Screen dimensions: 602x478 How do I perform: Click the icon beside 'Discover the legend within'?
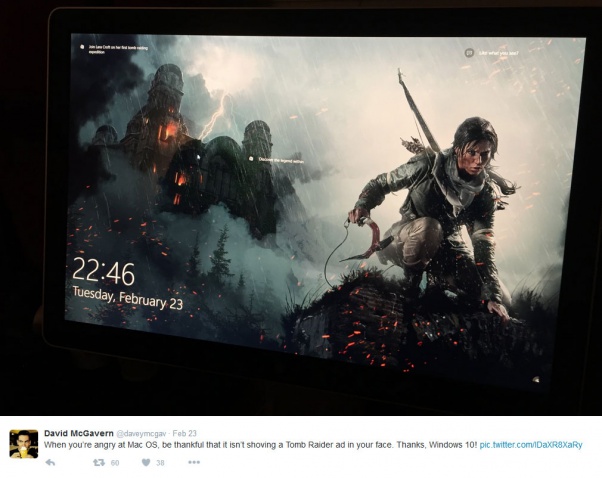[x=251, y=158]
